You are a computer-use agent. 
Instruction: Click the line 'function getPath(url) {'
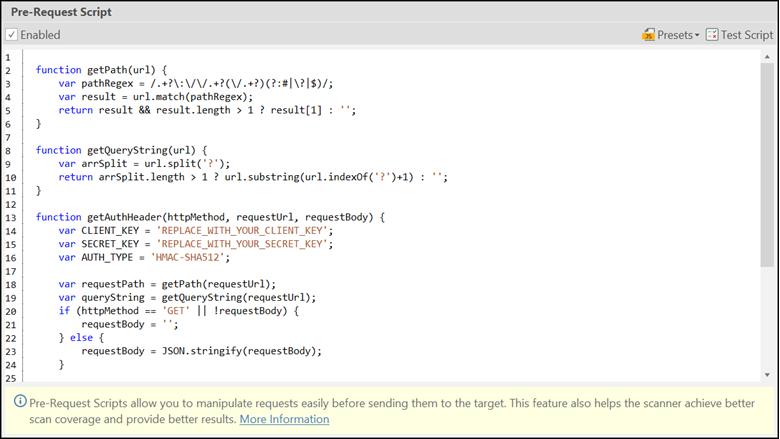101,70
